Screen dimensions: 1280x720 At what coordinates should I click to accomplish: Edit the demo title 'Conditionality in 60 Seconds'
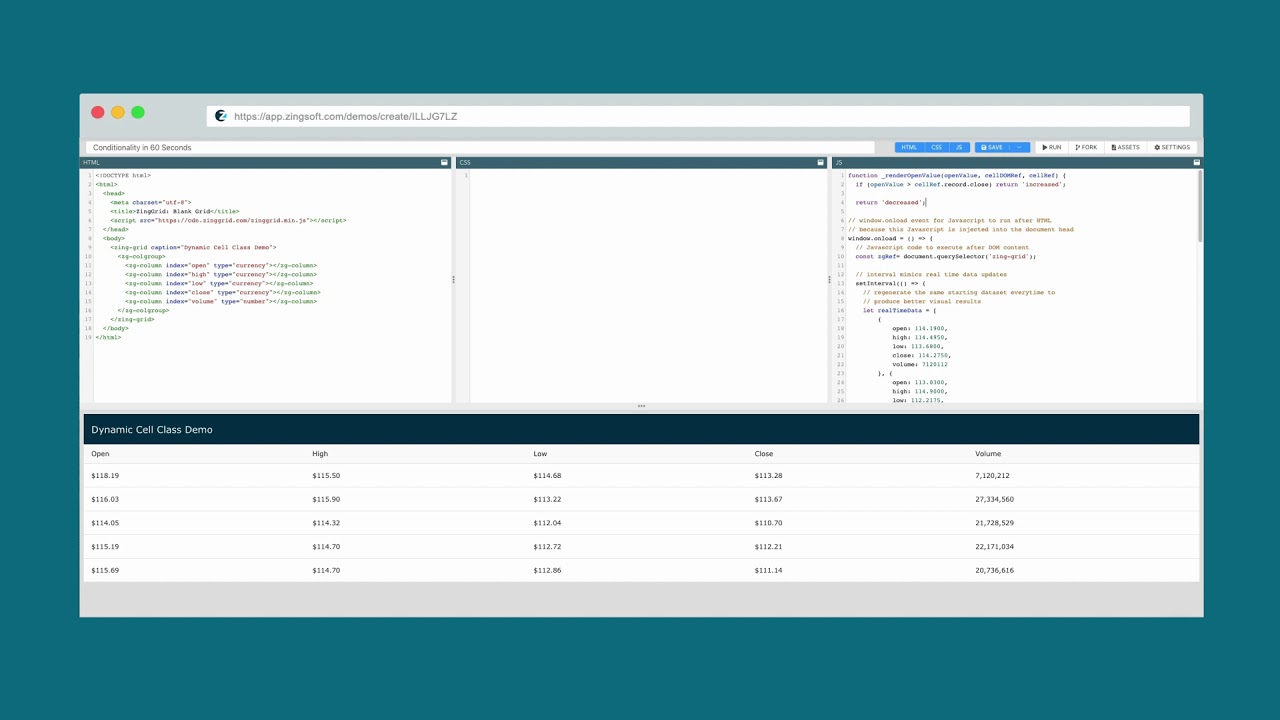480,147
